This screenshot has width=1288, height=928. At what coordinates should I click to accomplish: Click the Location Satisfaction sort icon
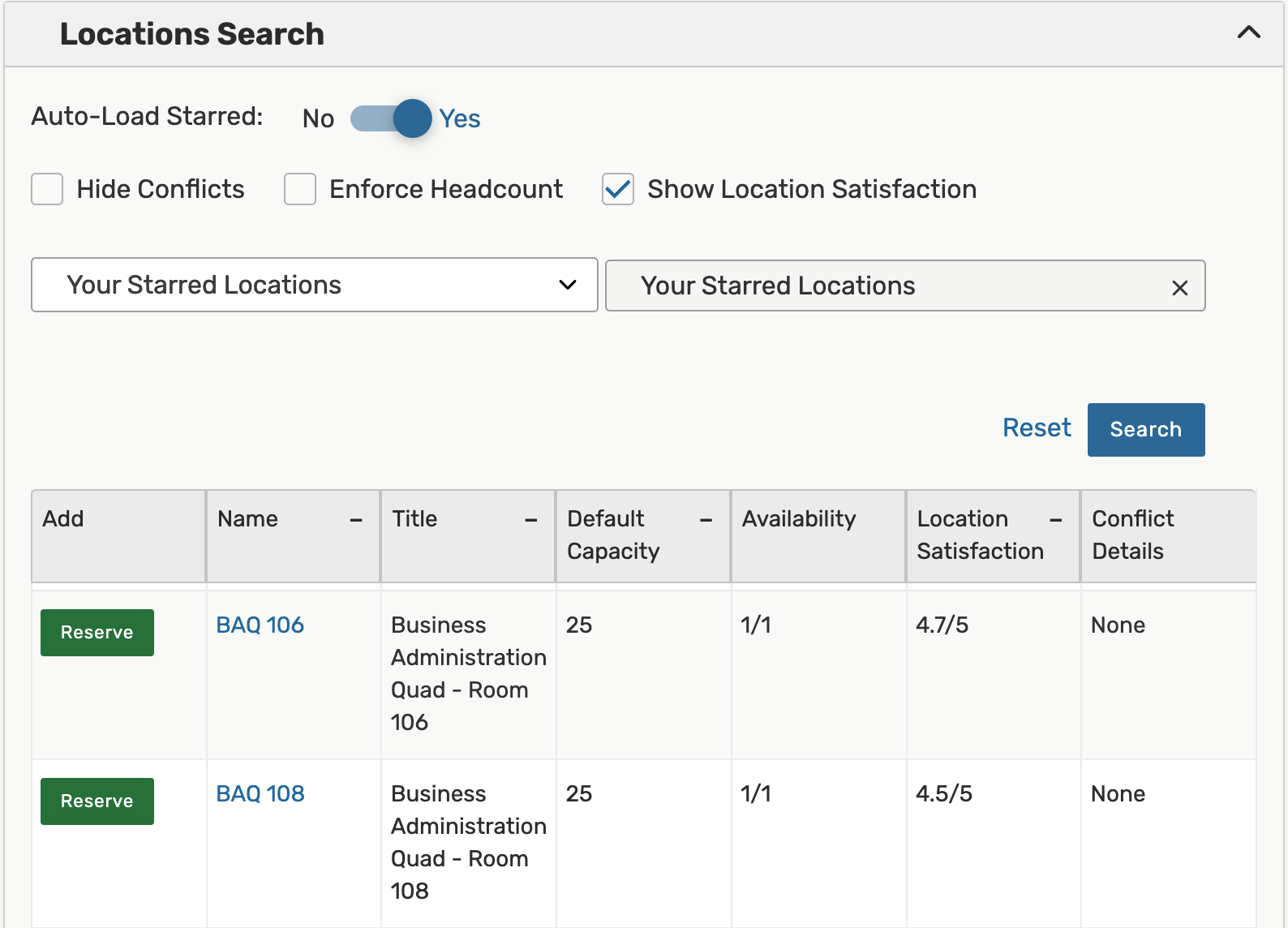[1056, 520]
